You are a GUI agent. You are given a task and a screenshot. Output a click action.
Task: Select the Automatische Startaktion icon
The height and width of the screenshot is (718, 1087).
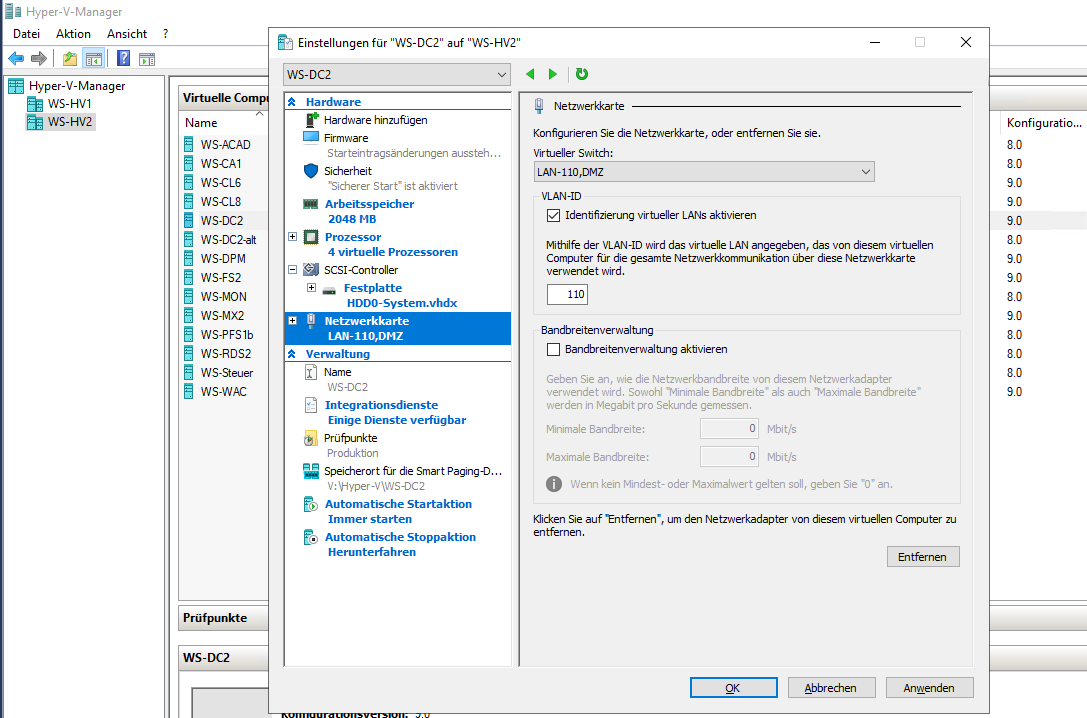coord(311,505)
